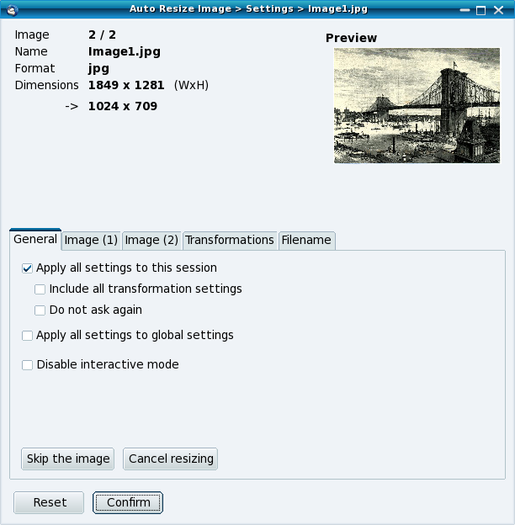Click the application icon in title bar
The width and height of the screenshot is (515, 525).
[x=12, y=10]
